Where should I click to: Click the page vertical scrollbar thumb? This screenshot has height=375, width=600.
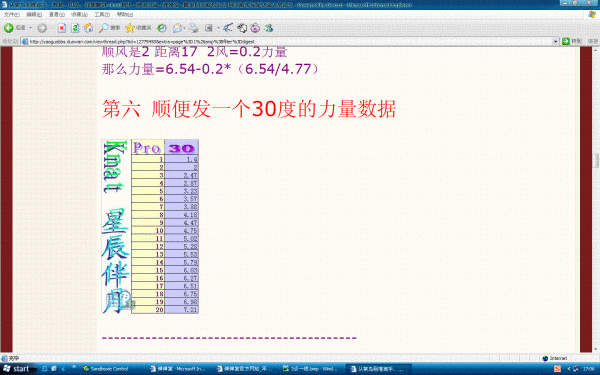pyautogui.click(x=596, y=161)
